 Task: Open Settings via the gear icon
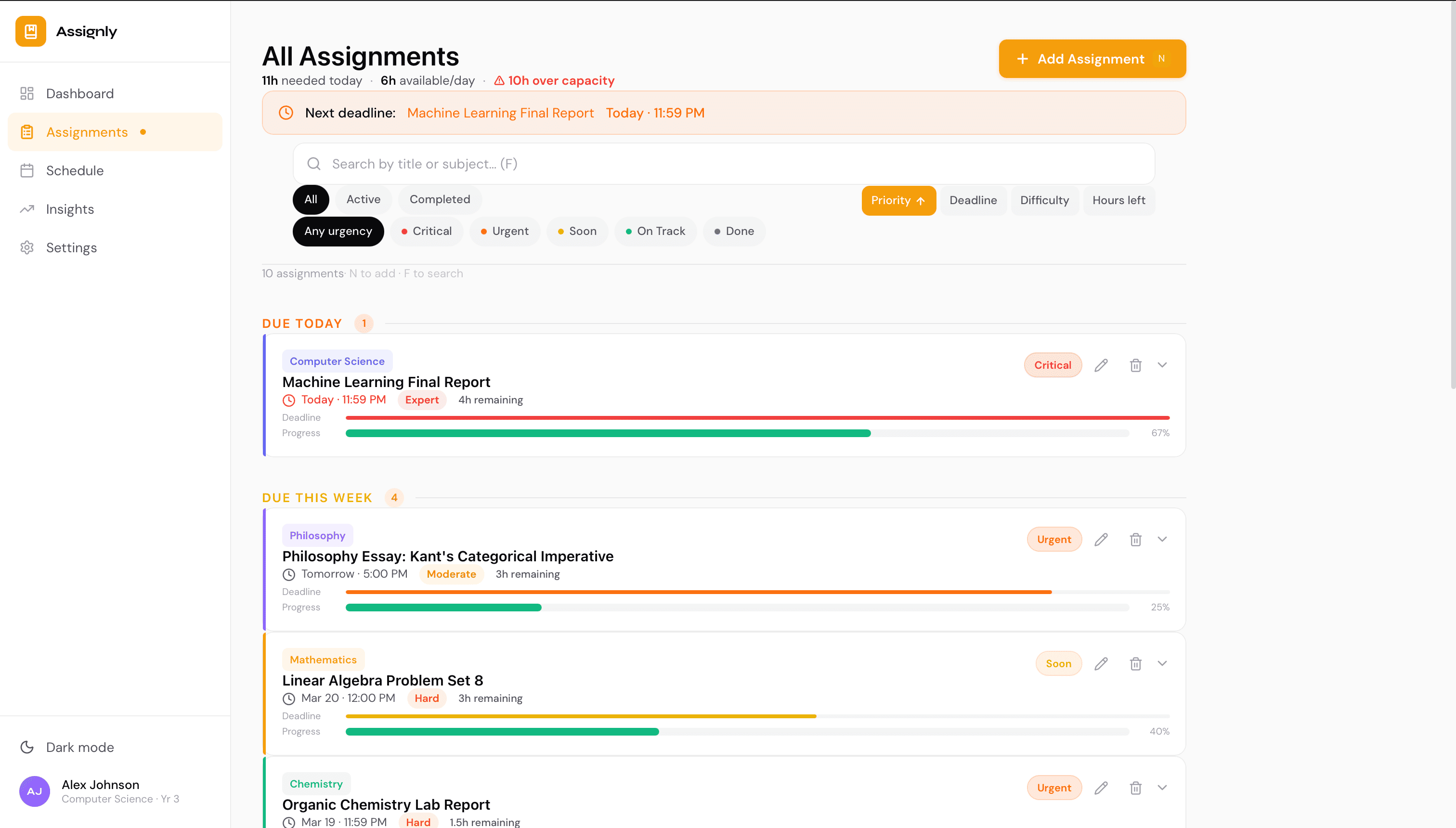click(x=27, y=247)
